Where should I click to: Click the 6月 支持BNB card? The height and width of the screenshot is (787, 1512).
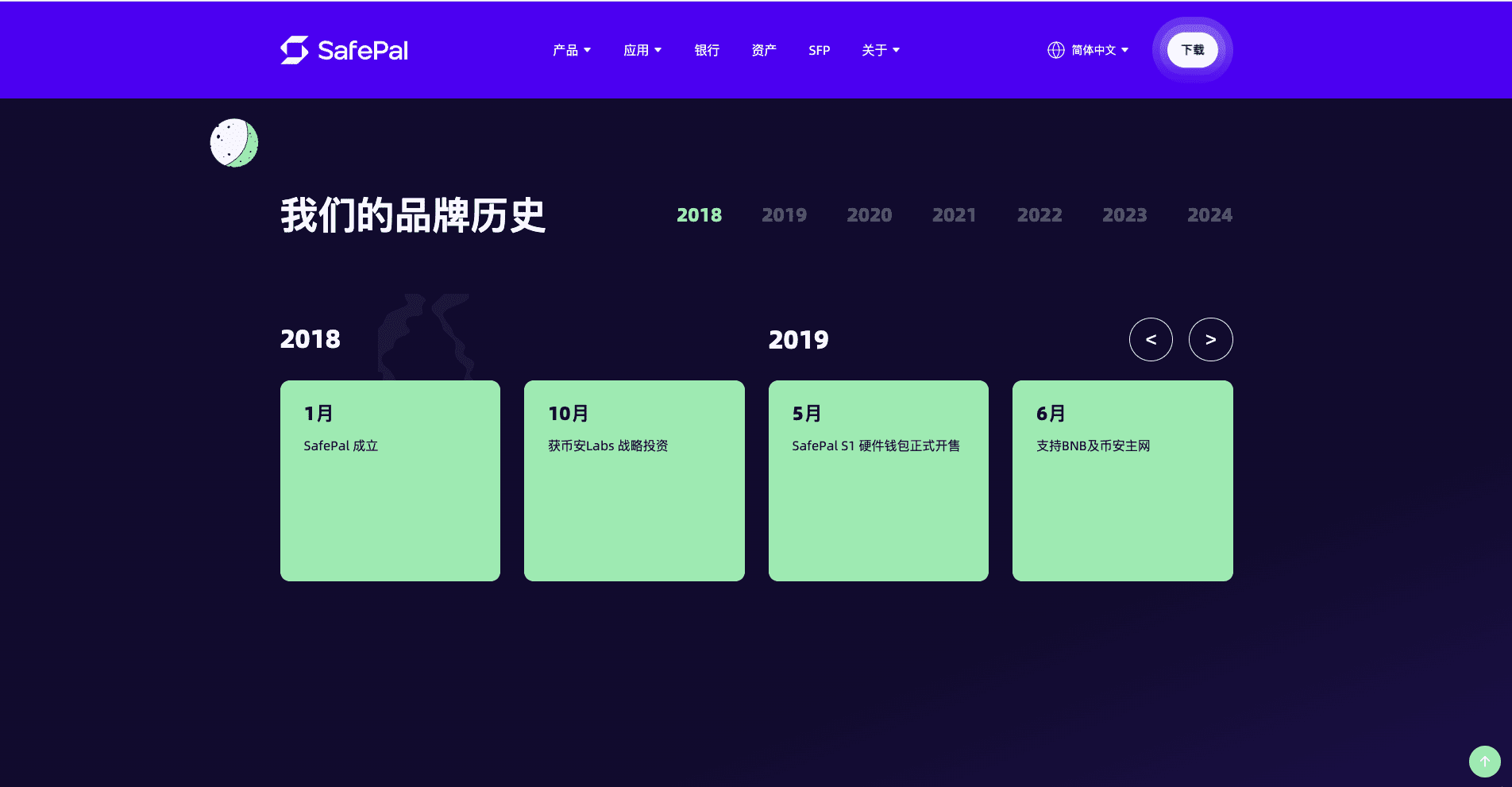coord(1123,480)
